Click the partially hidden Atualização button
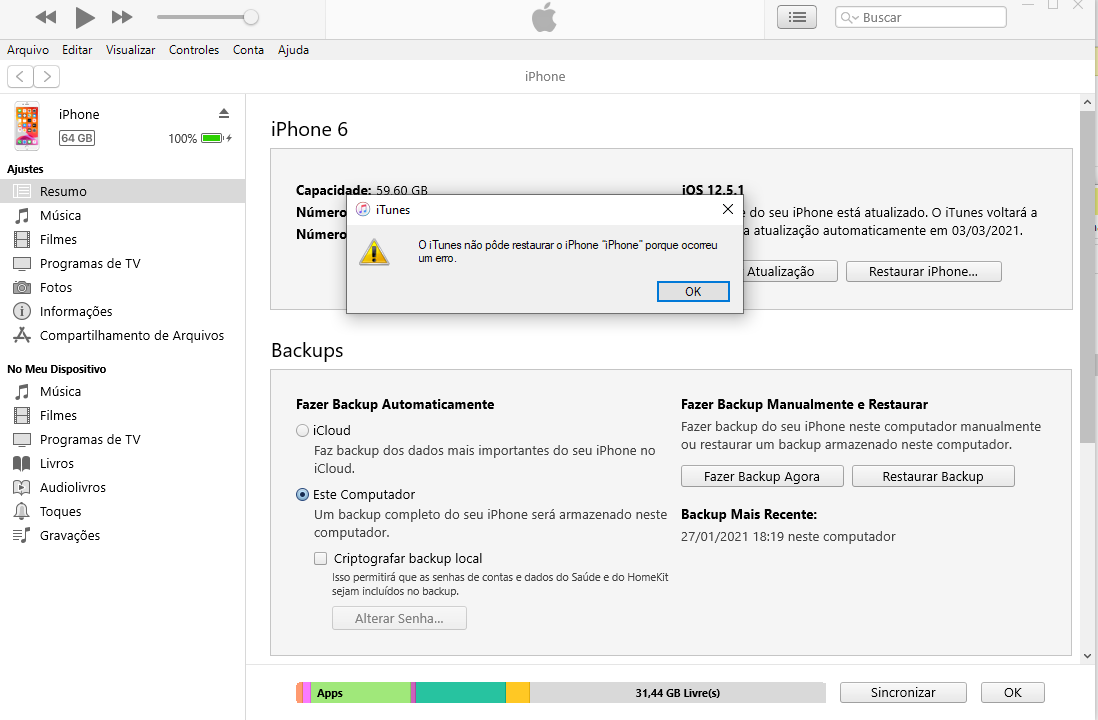1098x720 pixels. [790, 272]
